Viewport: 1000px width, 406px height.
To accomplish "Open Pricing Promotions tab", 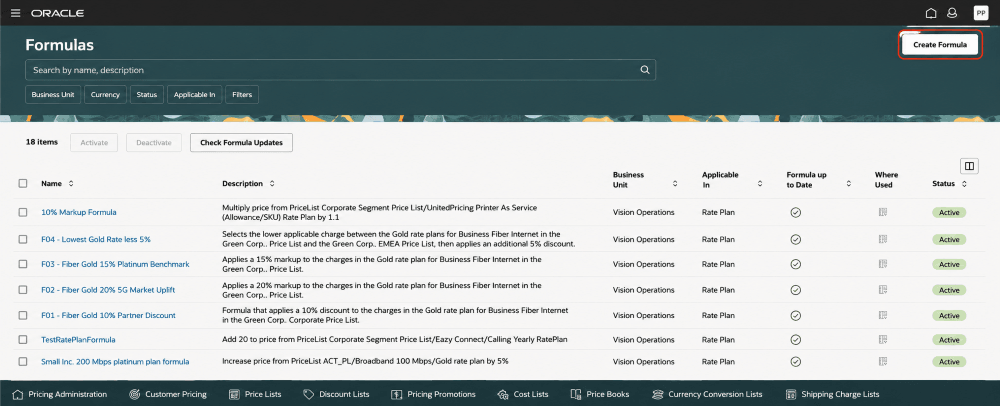I will [x=433, y=394].
